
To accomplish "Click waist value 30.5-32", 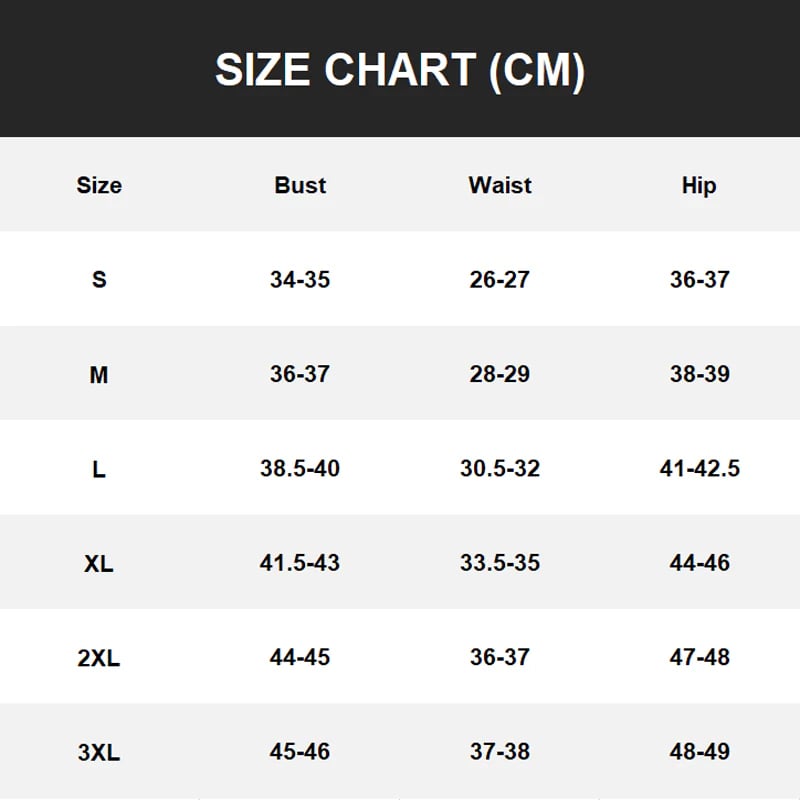I will click(500, 468).
